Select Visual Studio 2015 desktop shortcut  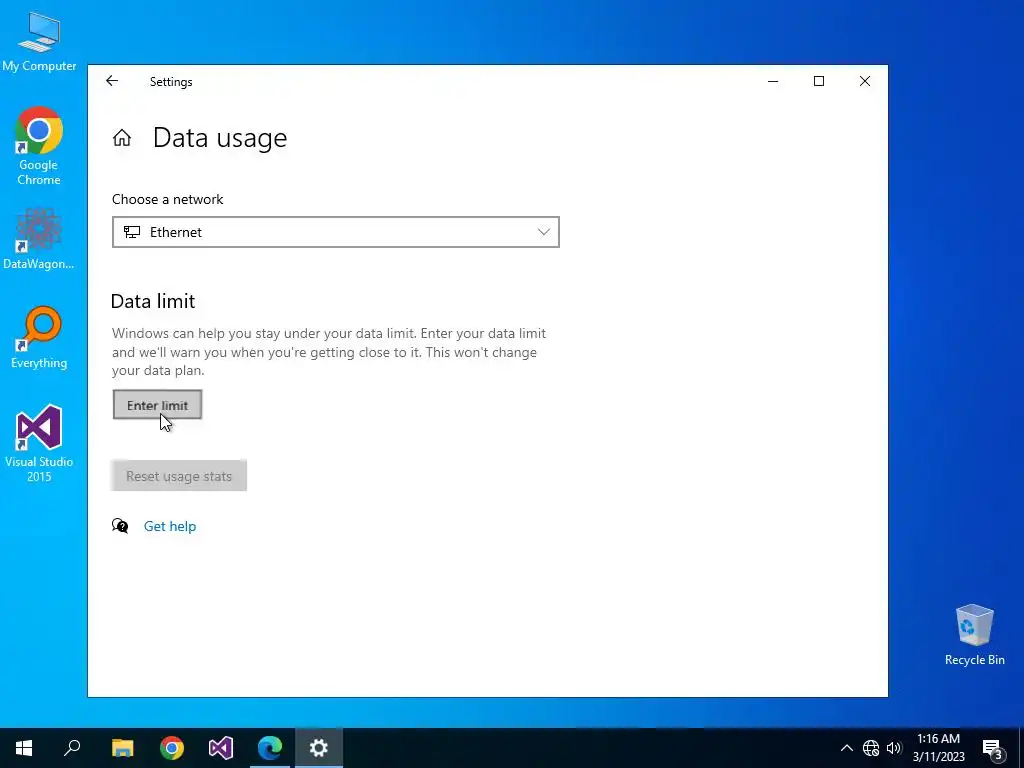39,444
